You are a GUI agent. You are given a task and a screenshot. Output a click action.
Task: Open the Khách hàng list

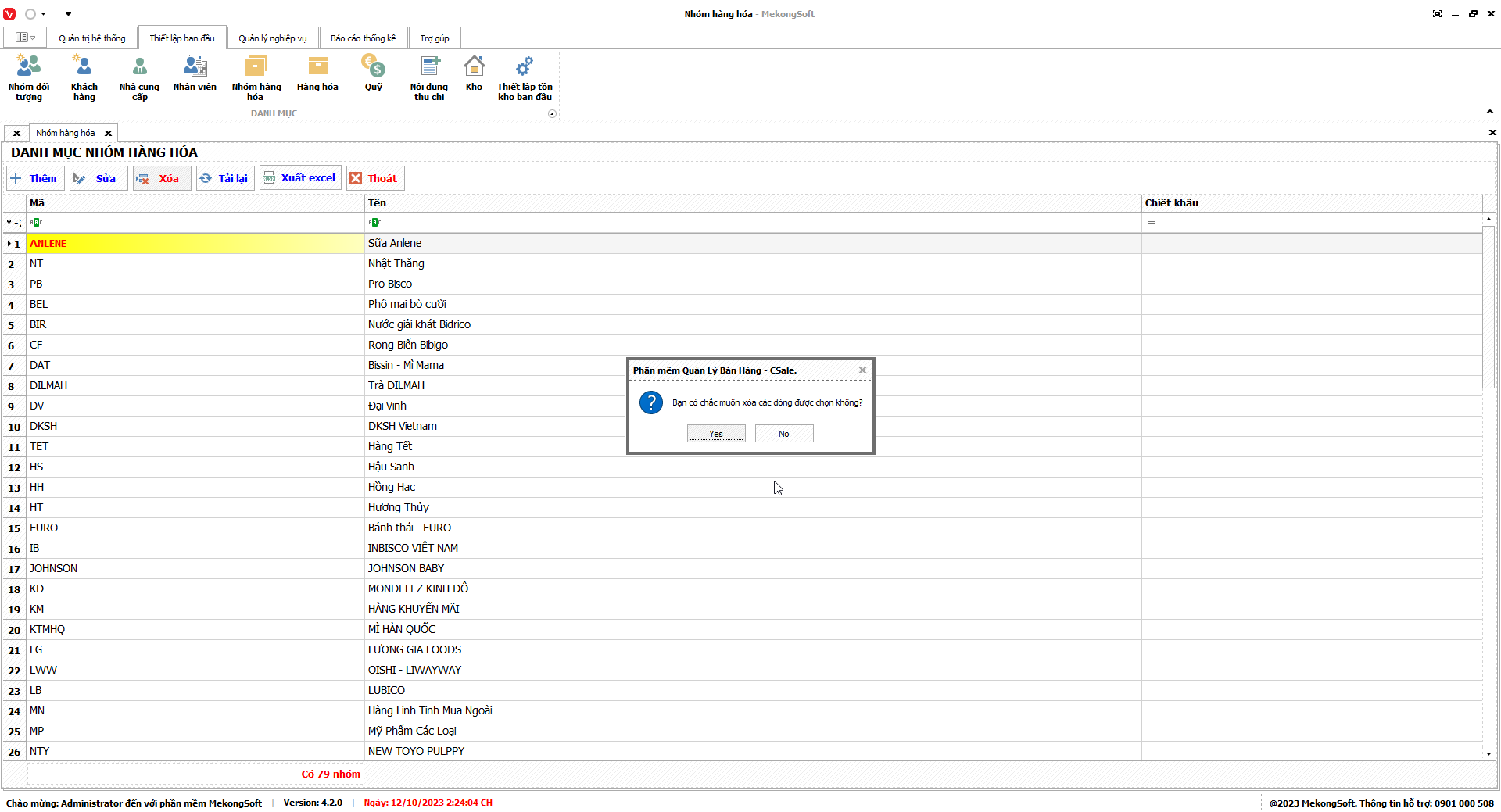pyautogui.click(x=84, y=77)
